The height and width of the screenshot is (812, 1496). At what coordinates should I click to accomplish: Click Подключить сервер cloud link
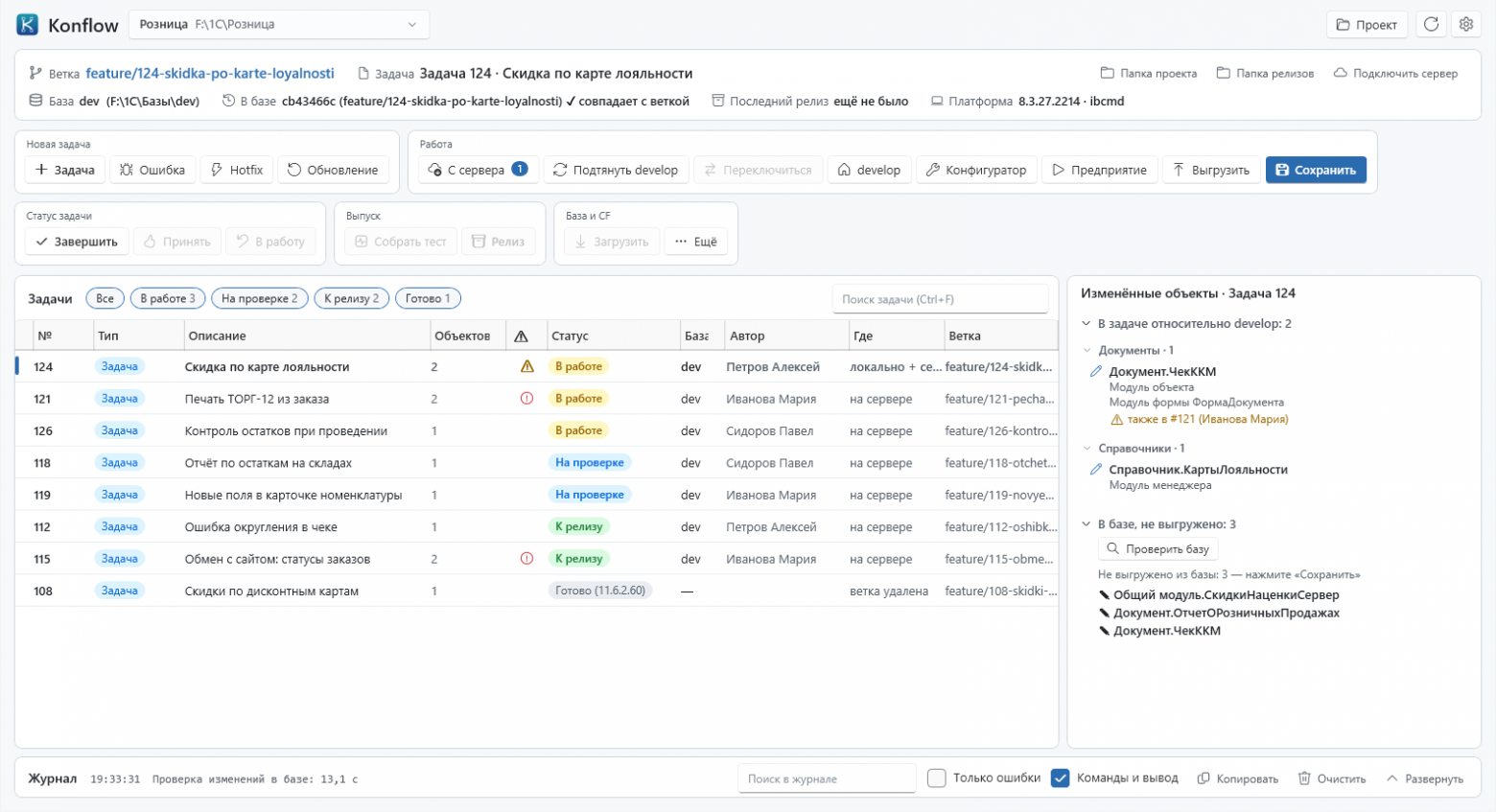(x=1395, y=74)
